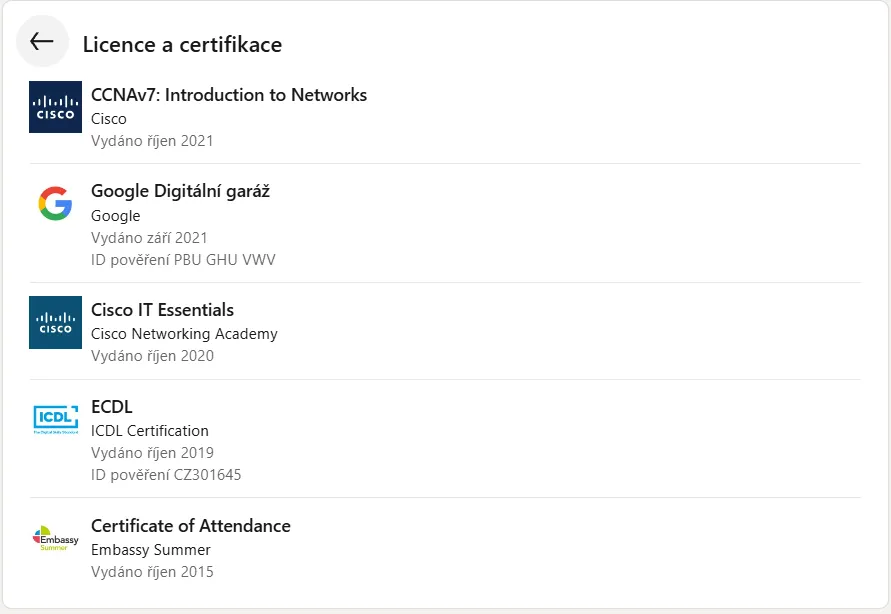Click the Vydáno říjen 2021 date

click(x=152, y=141)
